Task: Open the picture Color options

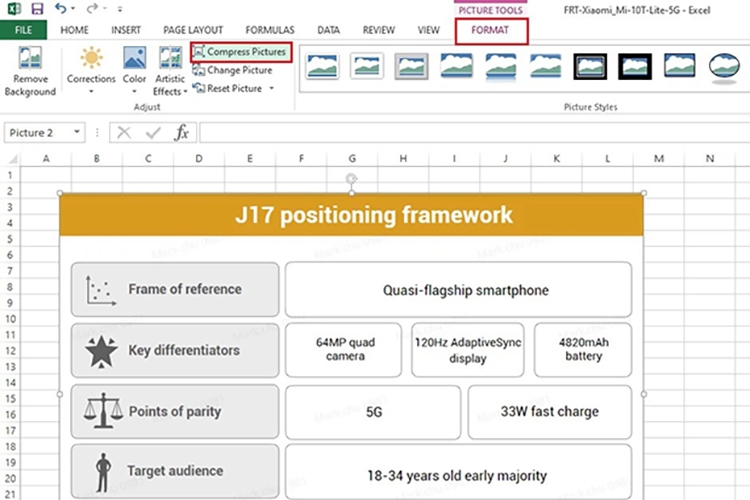Action: coord(134,70)
